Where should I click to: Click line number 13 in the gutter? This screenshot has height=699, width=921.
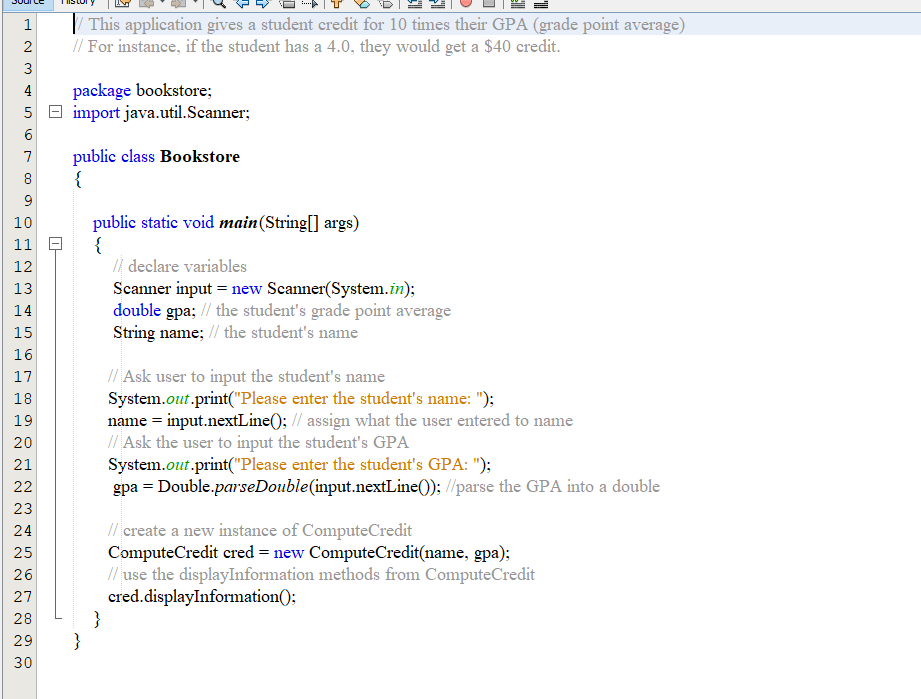pyautogui.click(x=23, y=289)
